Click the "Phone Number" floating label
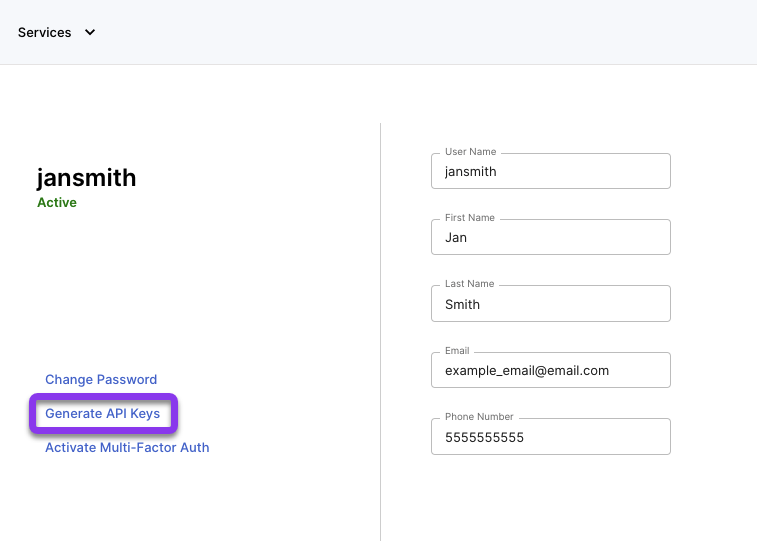Image resolution: width=757 pixels, height=541 pixels. pos(479,416)
